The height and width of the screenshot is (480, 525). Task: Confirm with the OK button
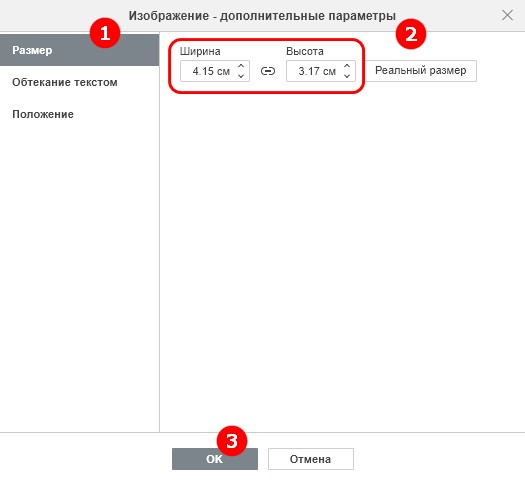(x=215, y=459)
